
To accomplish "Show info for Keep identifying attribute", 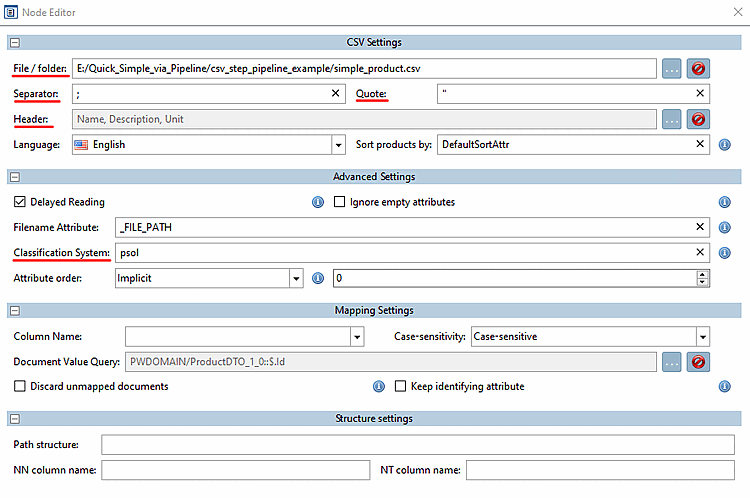I will (x=725, y=386).
